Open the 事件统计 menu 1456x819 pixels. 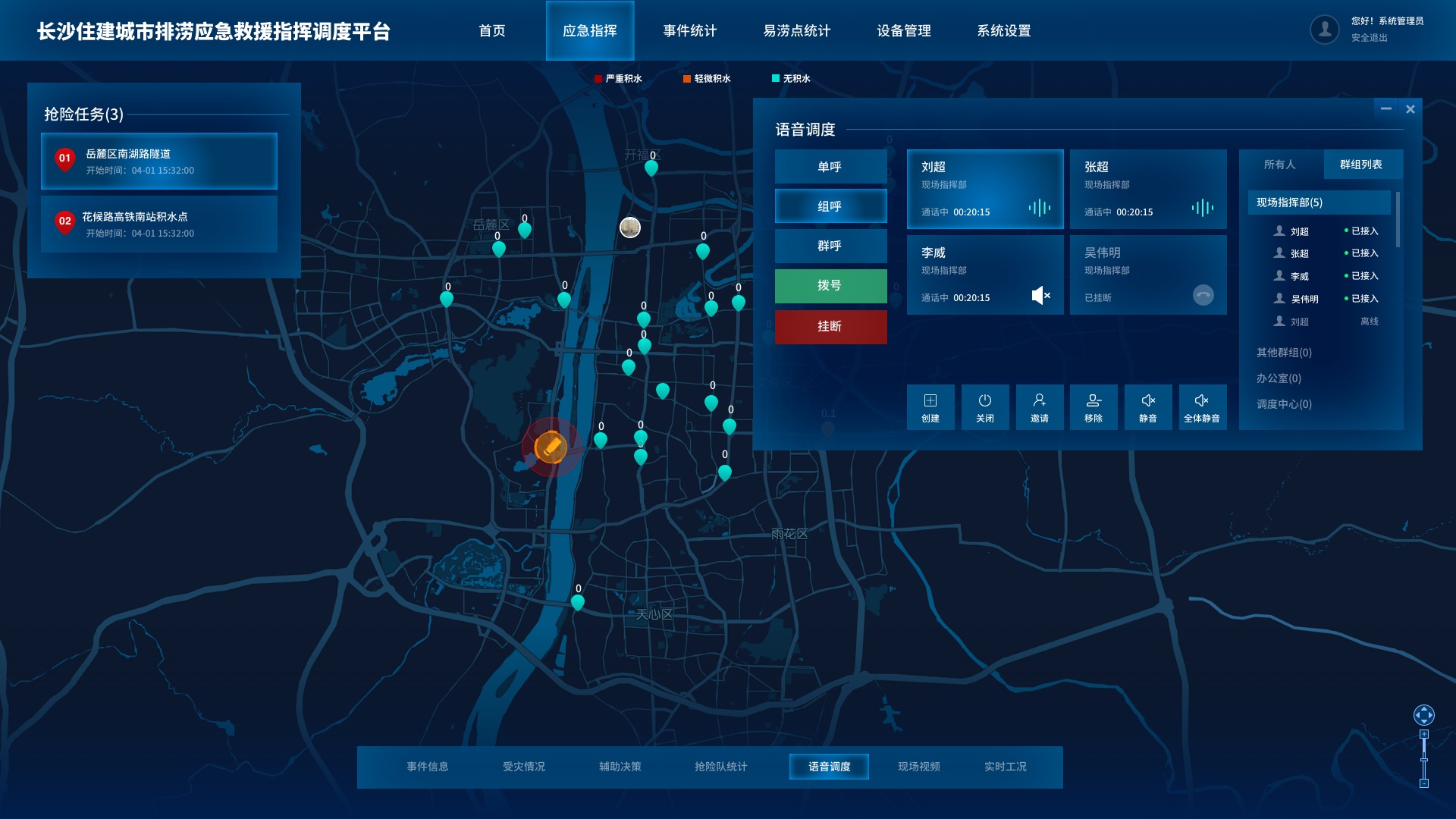689,30
